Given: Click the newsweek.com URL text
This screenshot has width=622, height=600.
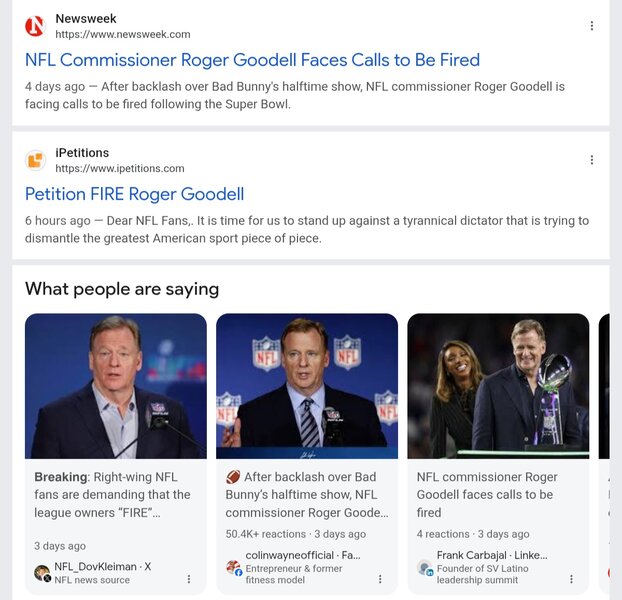Looking at the screenshot, I should 122,34.
